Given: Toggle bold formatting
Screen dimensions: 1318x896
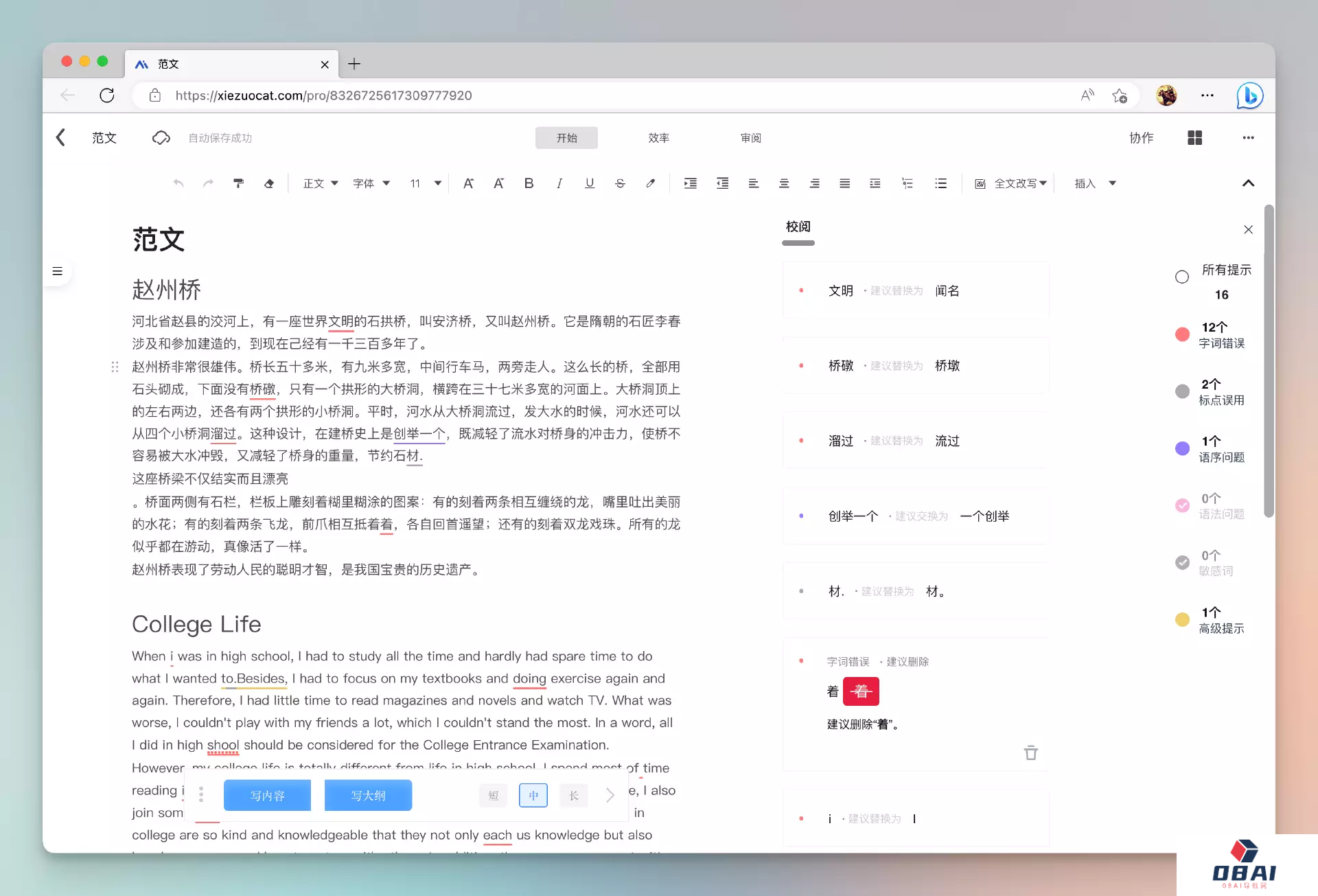Looking at the screenshot, I should [529, 183].
